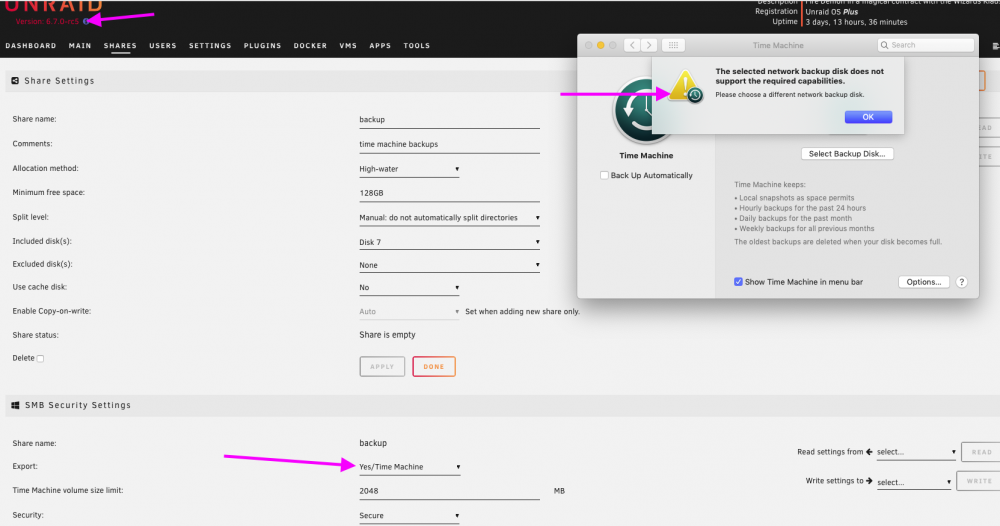The width and height of the screenshot is (1000, 526).
Task: Open the Use cache disk dropdown
Action: pyautogui.click(x=409, y=288)
